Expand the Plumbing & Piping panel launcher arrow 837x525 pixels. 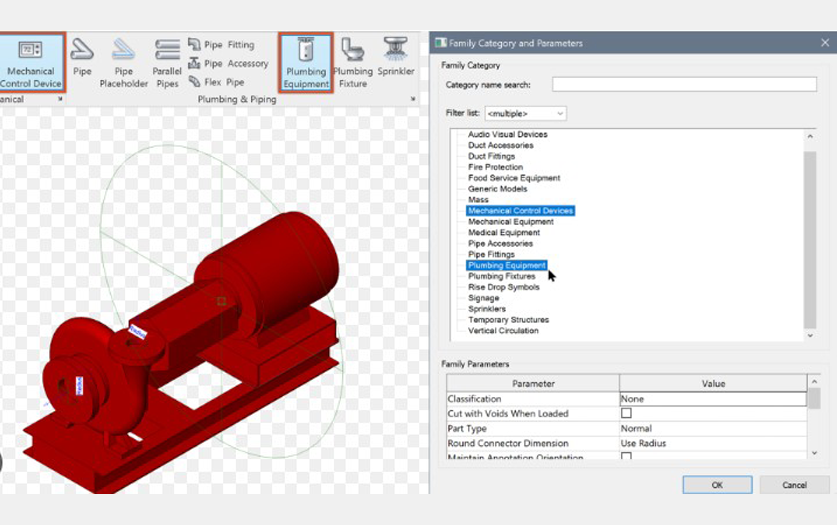(x=413, y=100)
